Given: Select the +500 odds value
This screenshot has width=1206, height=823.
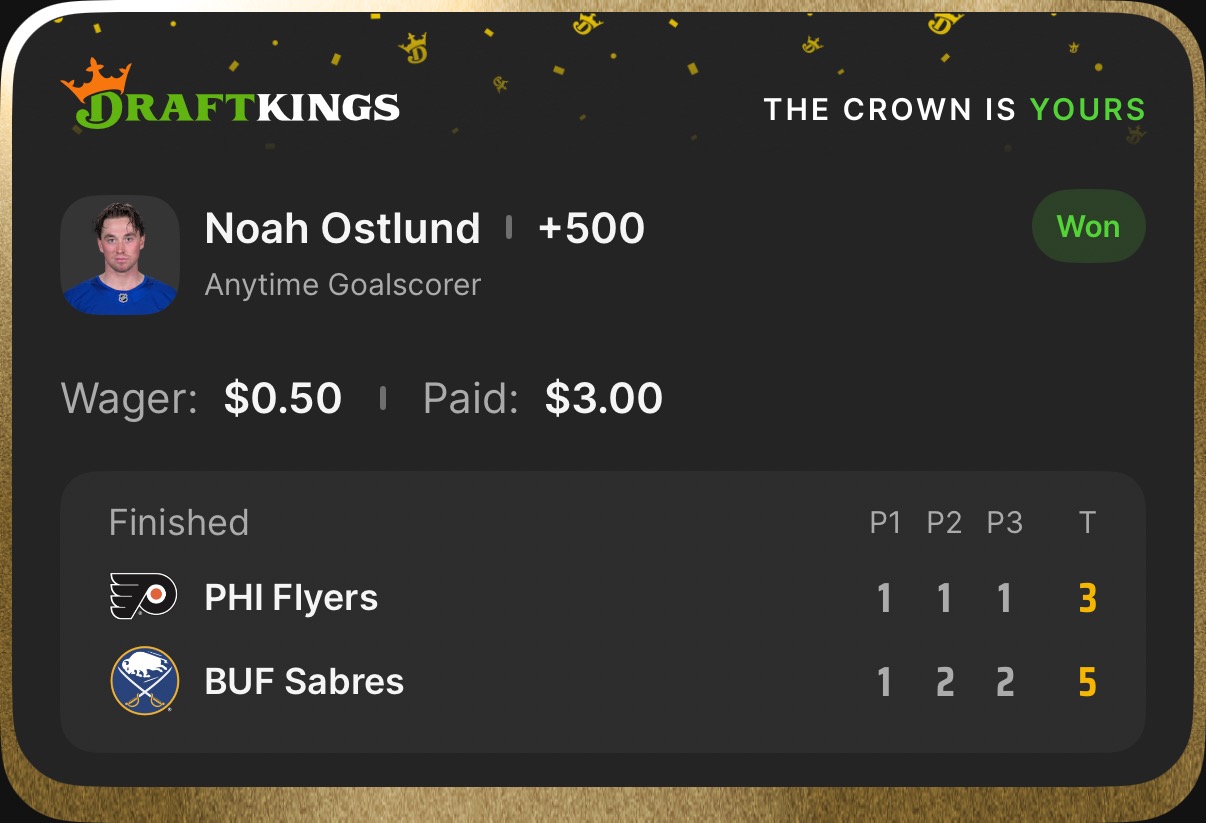Looking at the screenshot, I should 591,229.
